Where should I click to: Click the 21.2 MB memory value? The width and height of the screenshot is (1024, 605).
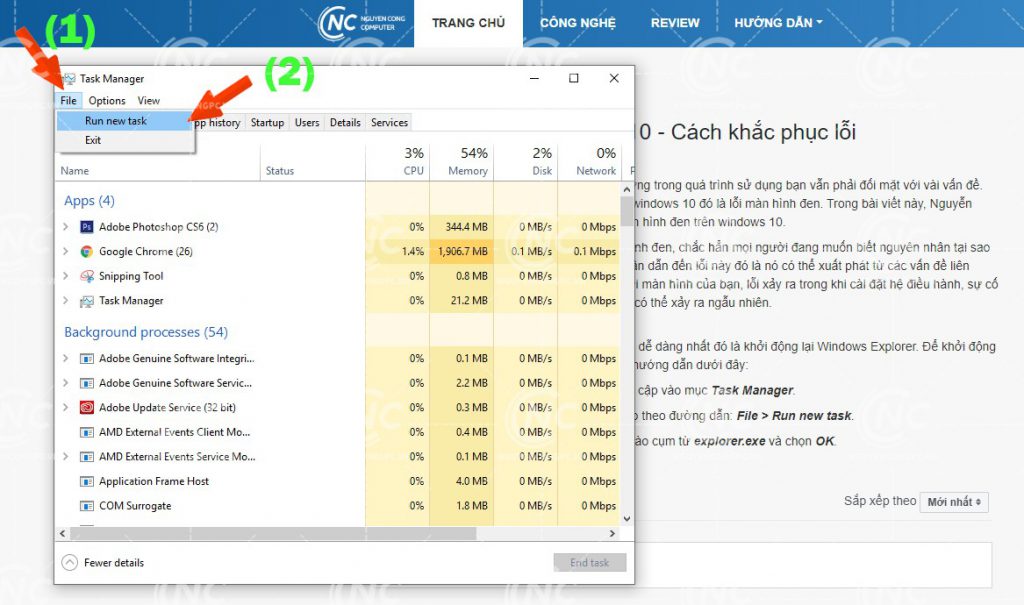point(470,301)
